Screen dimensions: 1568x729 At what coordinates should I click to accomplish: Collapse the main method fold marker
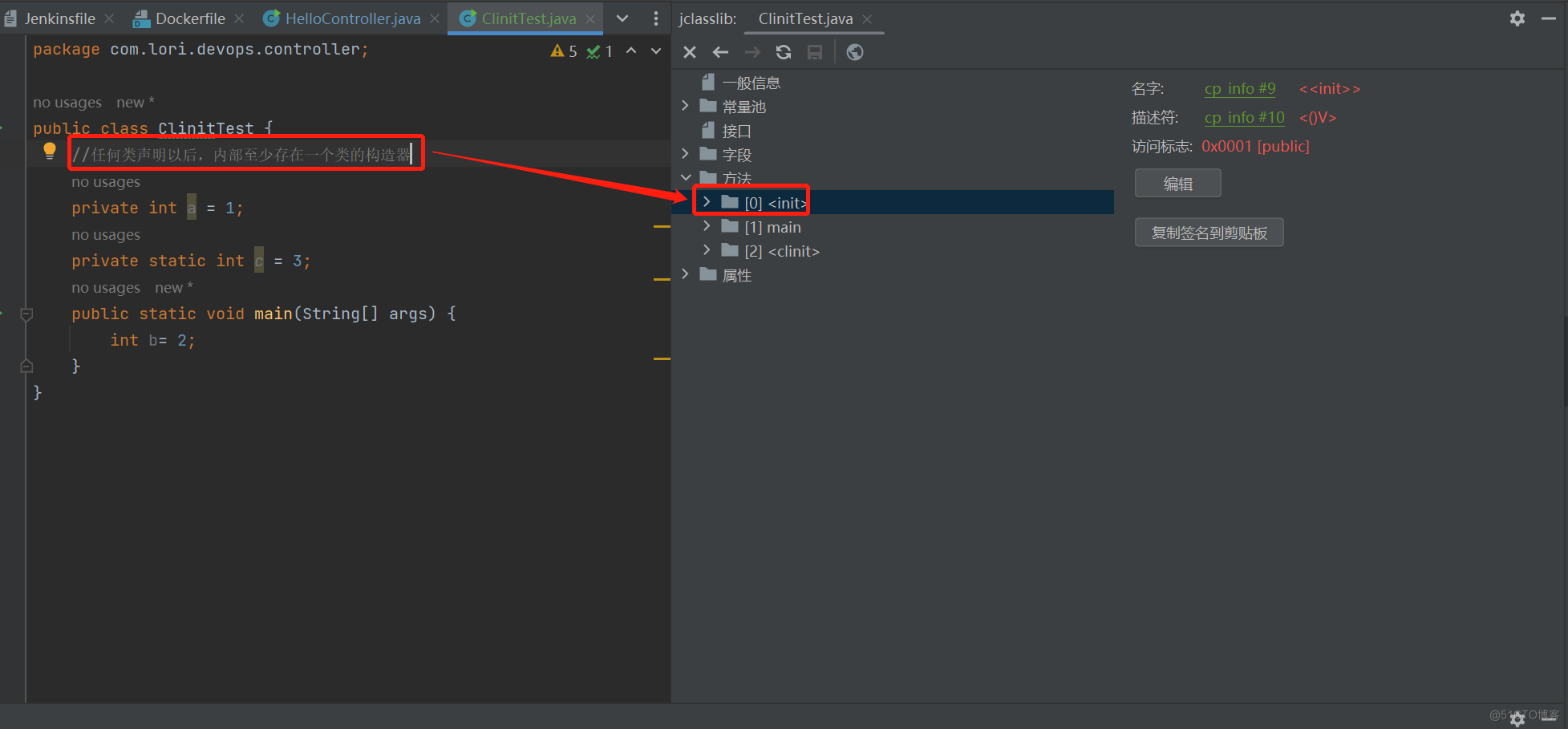26,314
